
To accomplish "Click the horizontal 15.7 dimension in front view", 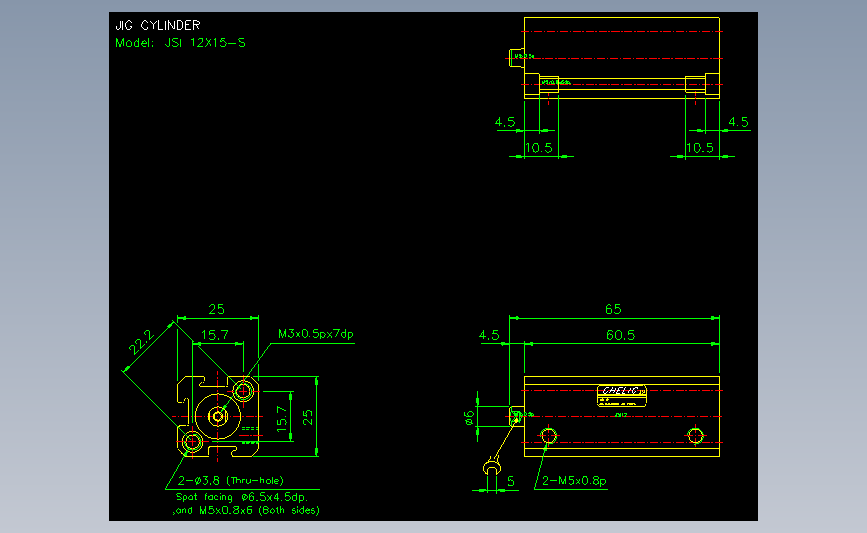I will (215, 335).
